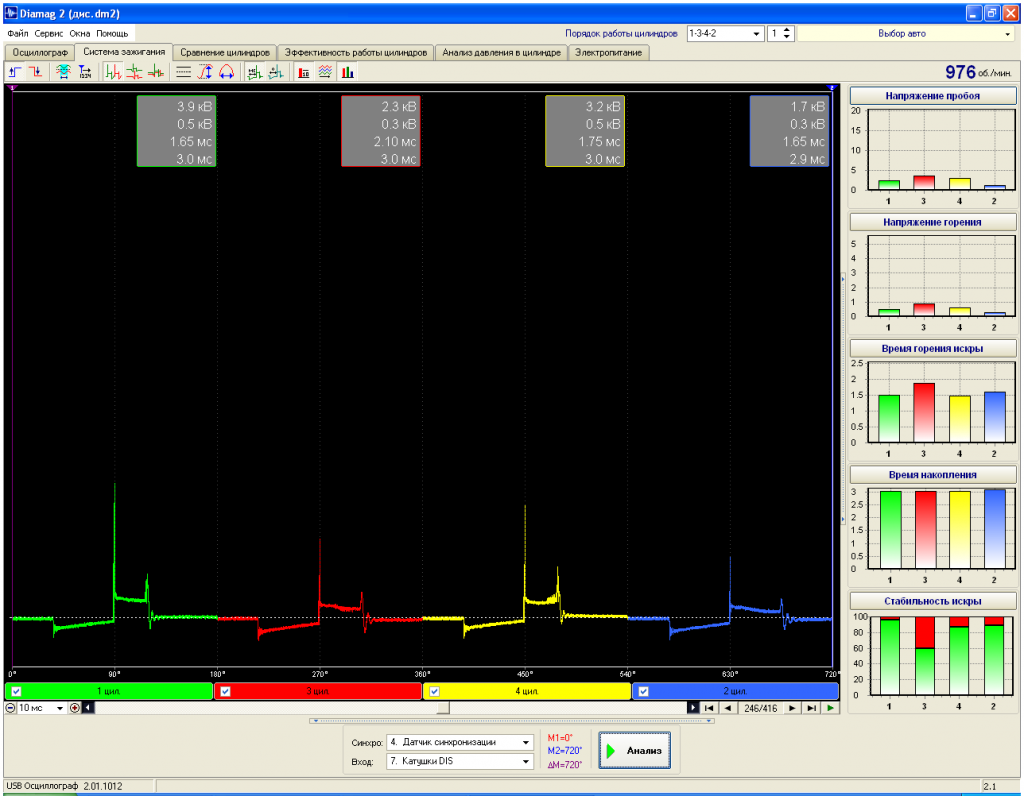1024x796 pixels.
Task: Click the Время горения искры header button
Action: pyautogui.click(x=933, y=349)
